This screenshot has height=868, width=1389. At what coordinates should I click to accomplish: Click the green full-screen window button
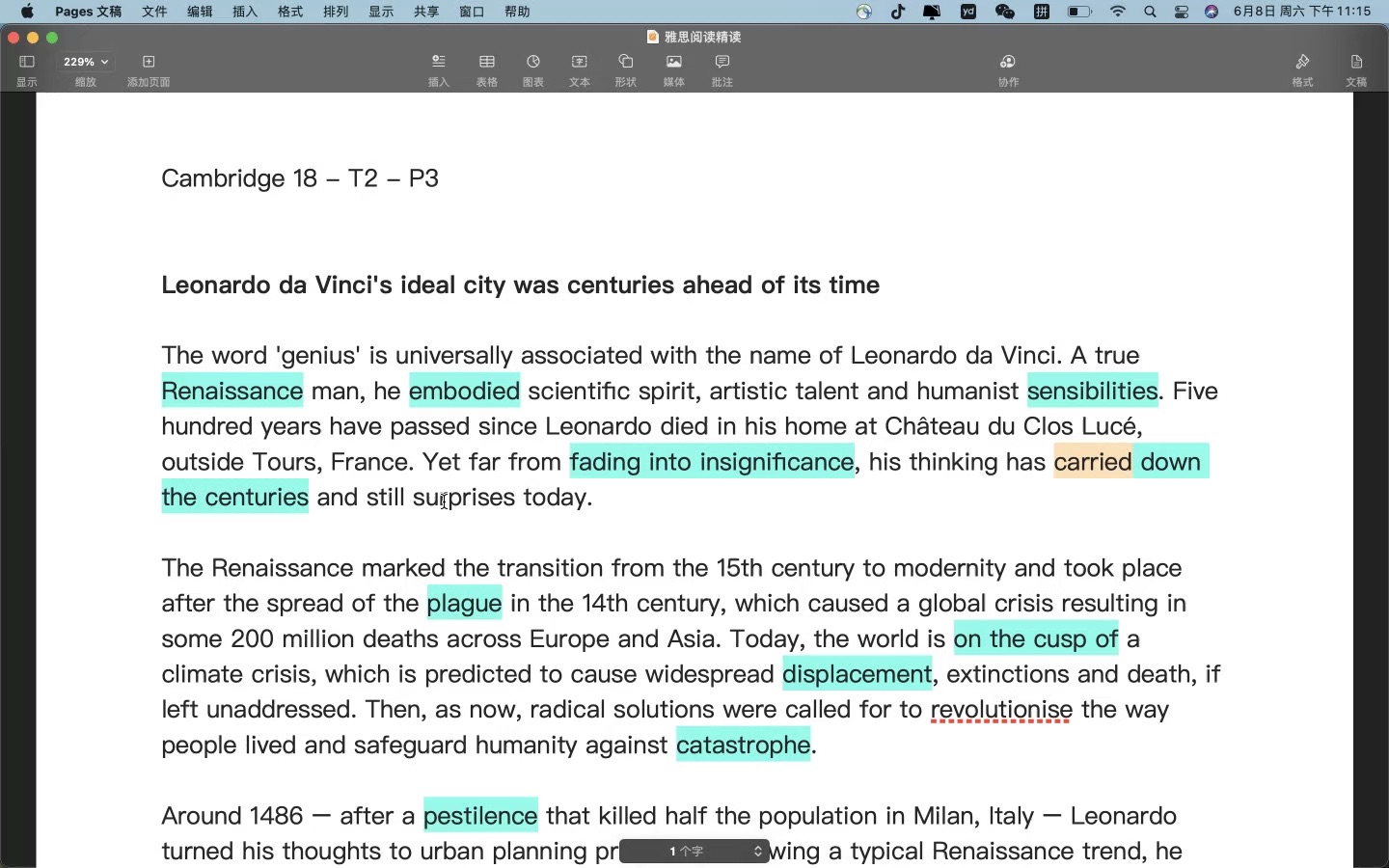click(x=52, y=38)
